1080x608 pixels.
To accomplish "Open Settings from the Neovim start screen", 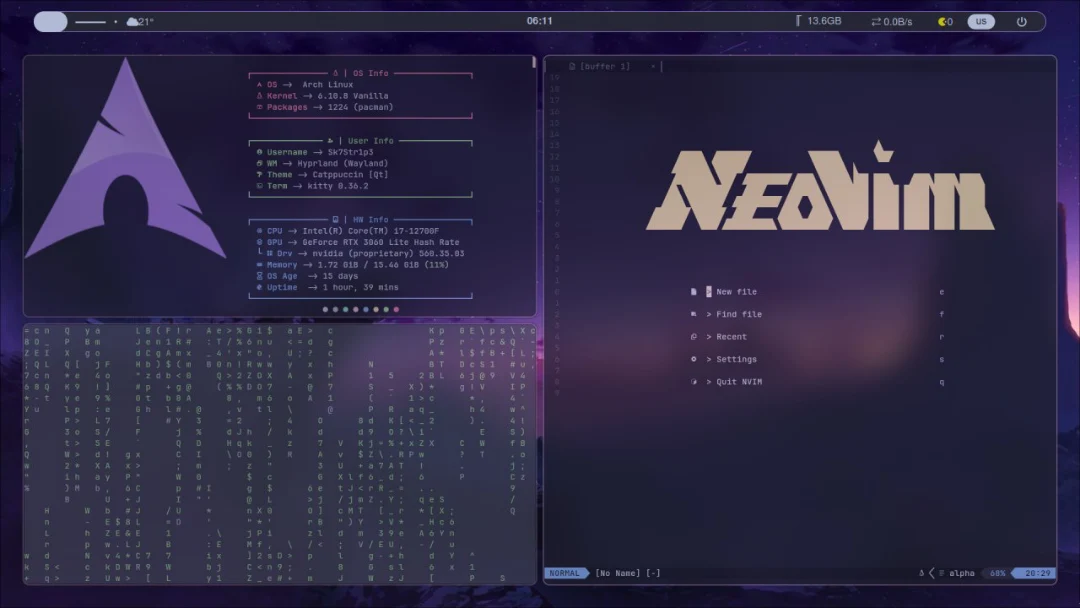I will tap(736, 359).
